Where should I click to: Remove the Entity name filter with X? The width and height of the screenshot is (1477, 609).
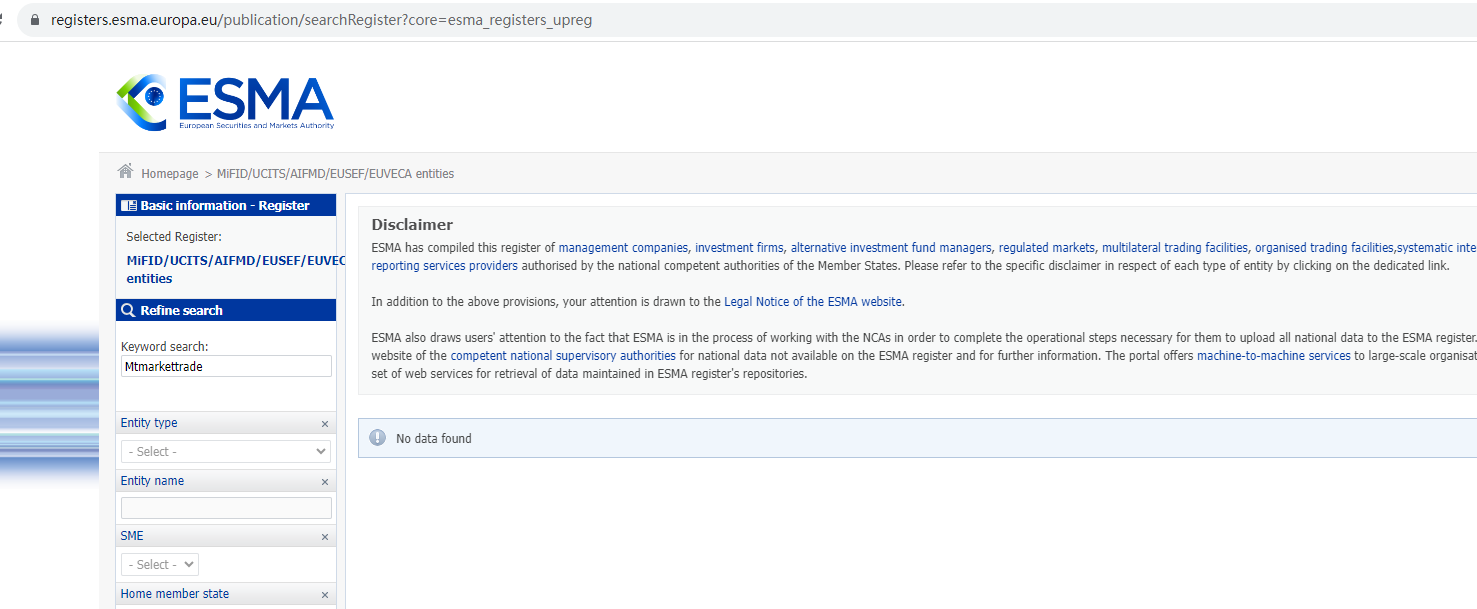(324, 482)
